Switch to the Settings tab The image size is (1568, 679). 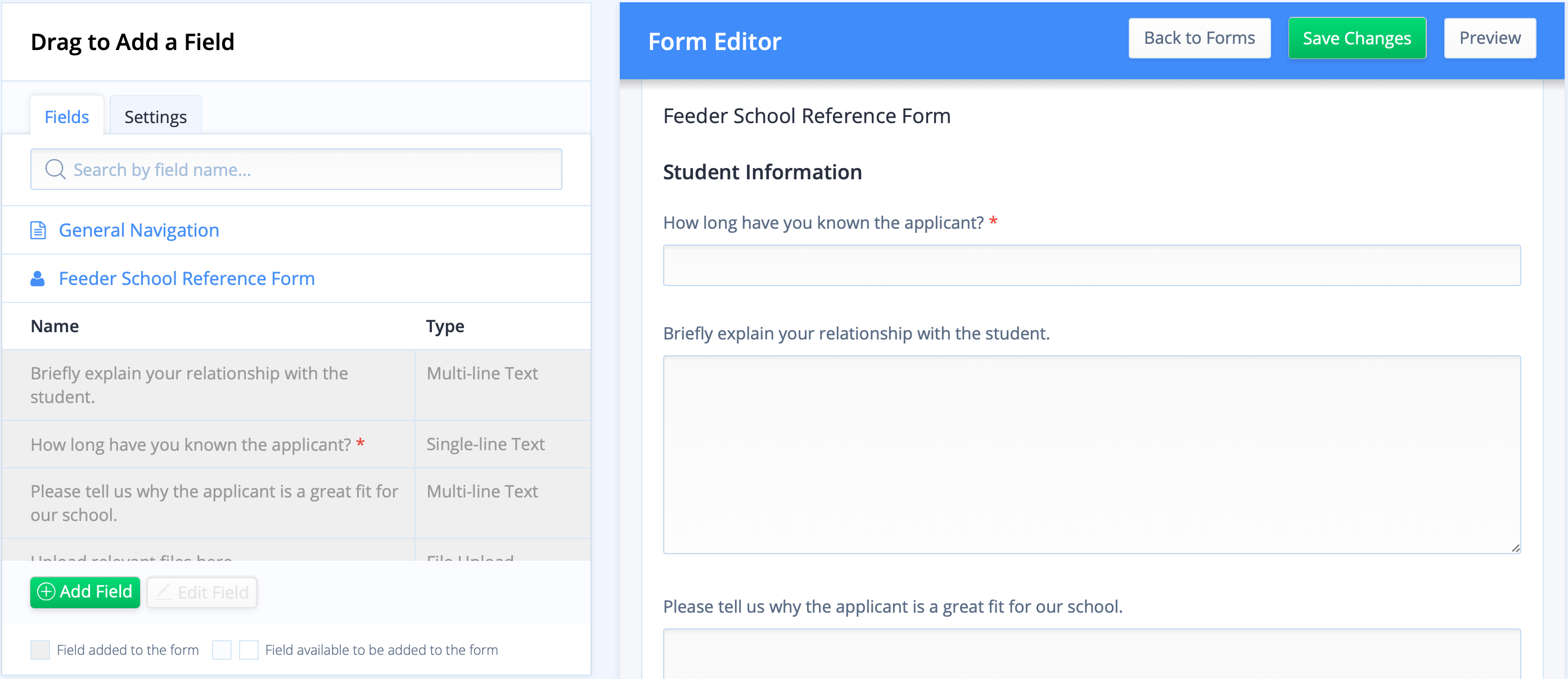click(156, 116)
